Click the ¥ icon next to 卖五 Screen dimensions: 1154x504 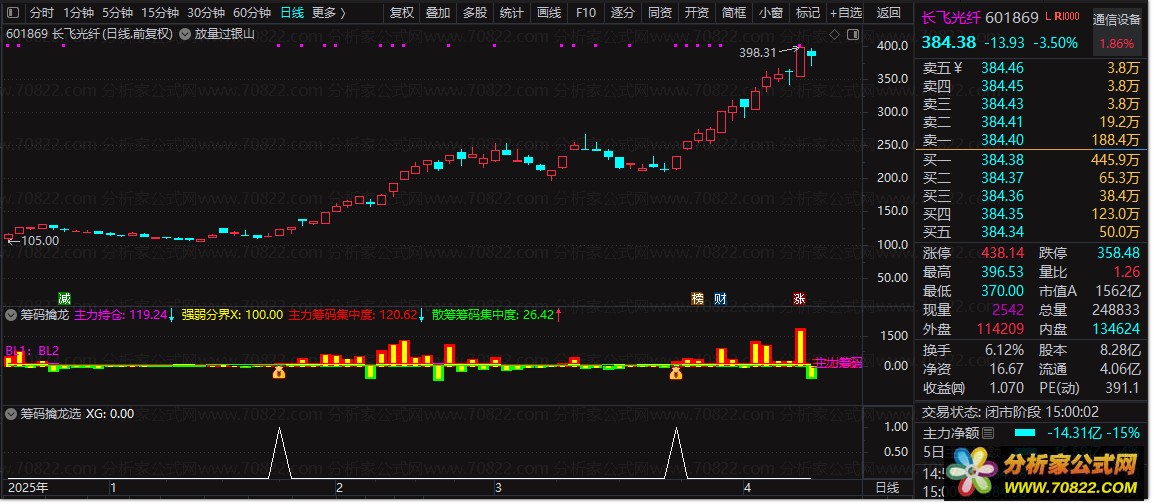pyautogui.click(x=957, y=68)
